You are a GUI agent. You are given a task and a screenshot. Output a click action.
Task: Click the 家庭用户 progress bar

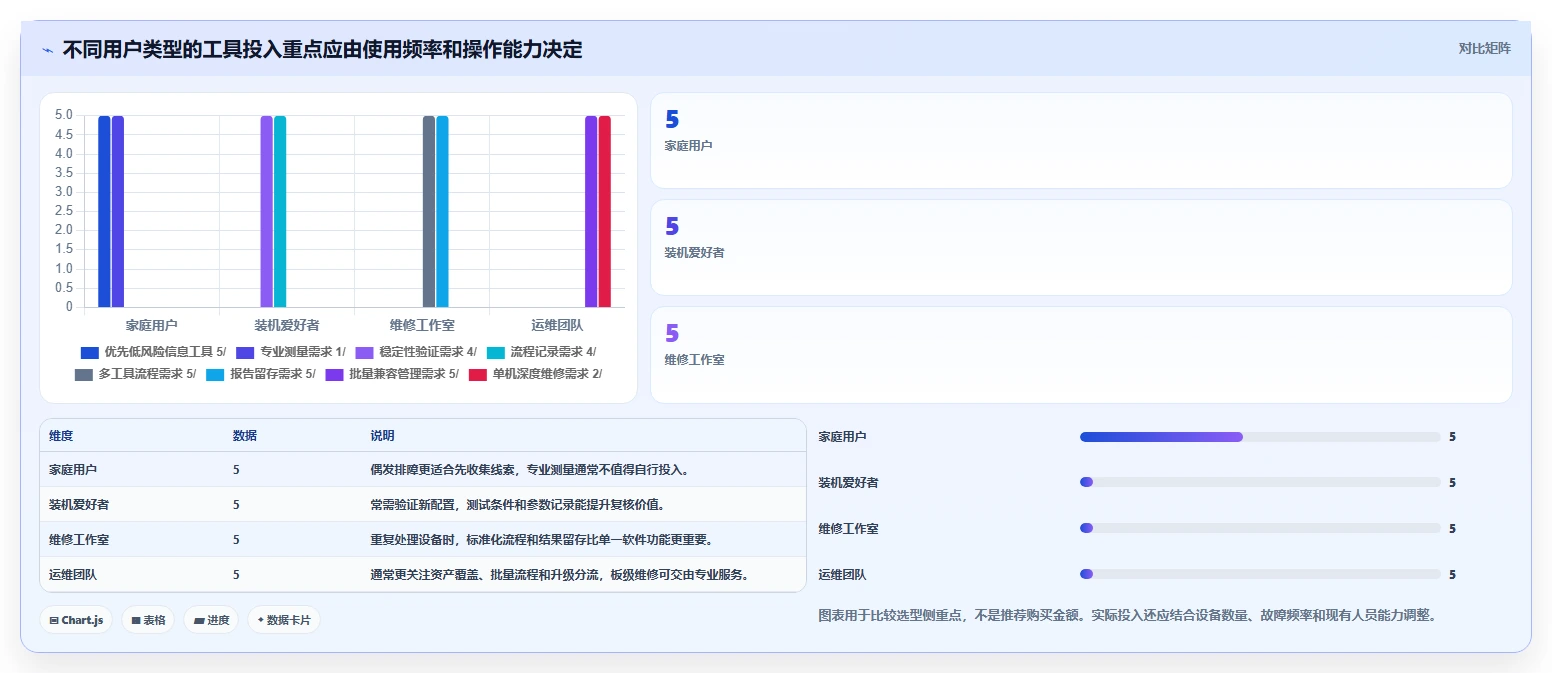tap(1260, 437)
